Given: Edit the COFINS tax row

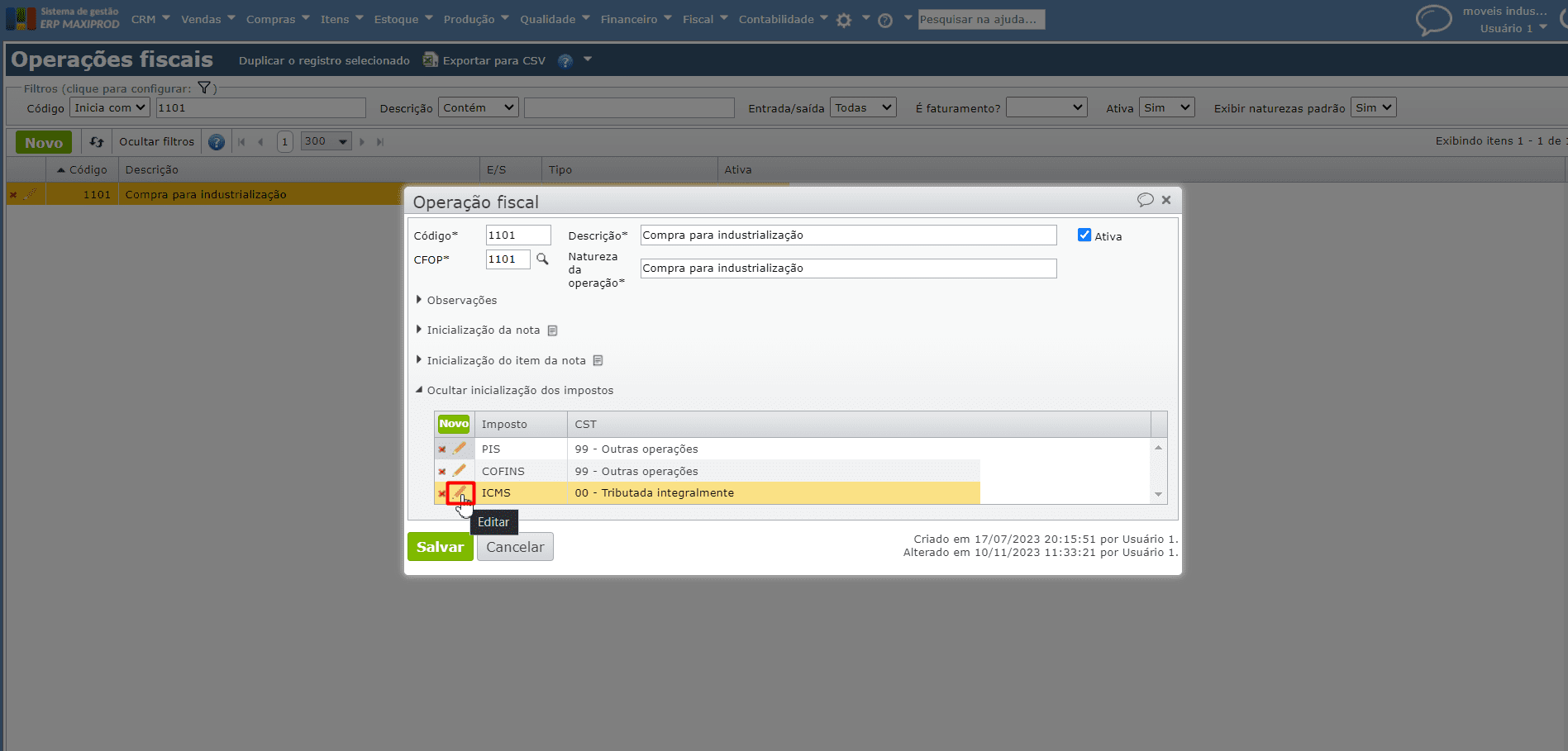Looking at the screenshot, I should pos(460,471).
